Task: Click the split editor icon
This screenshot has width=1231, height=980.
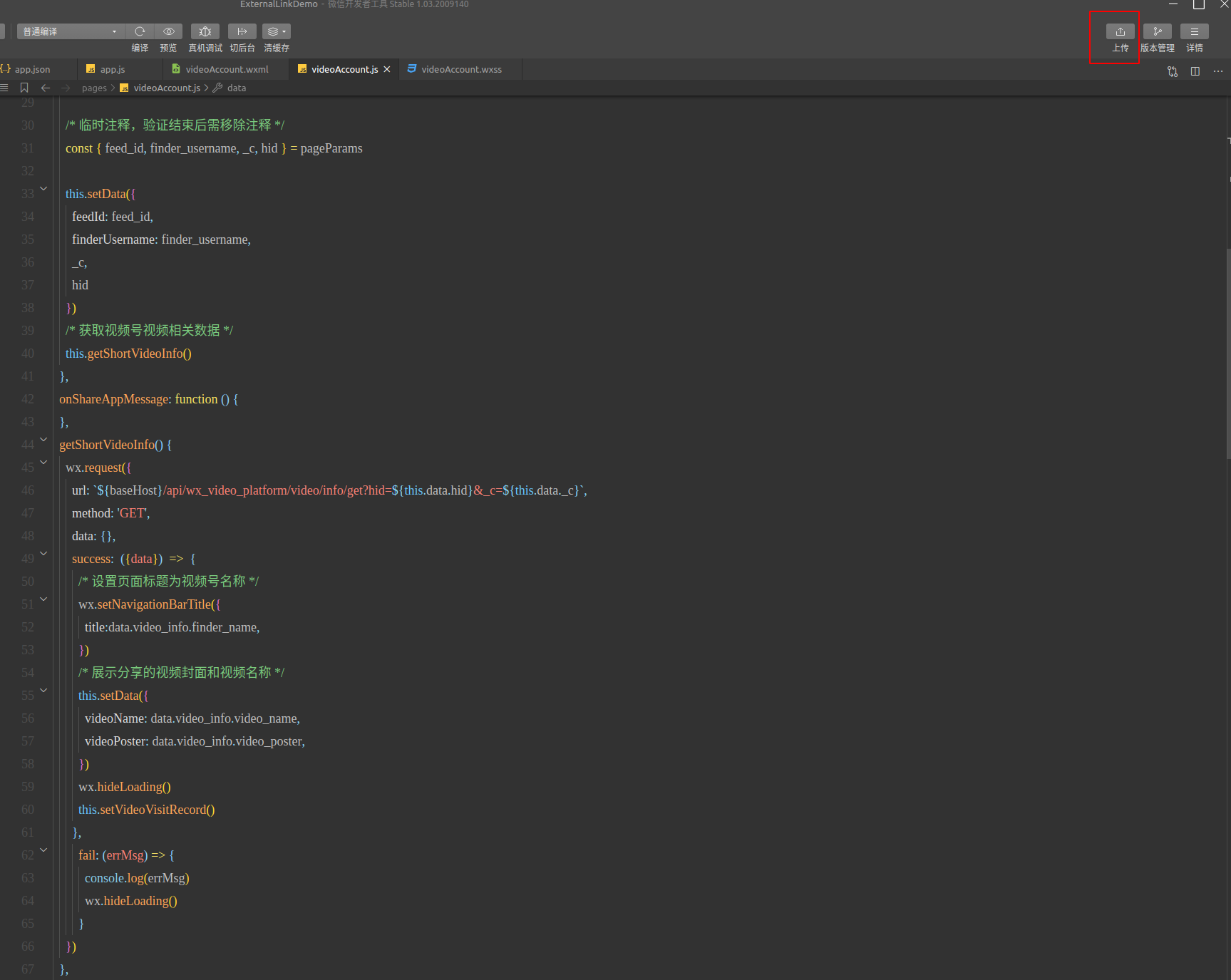Action: point(1195,71)
